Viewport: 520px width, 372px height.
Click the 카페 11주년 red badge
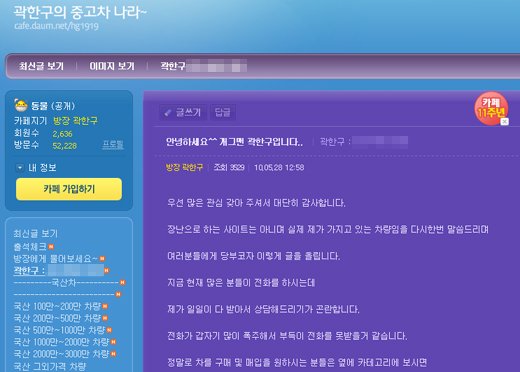coord(491,108)
